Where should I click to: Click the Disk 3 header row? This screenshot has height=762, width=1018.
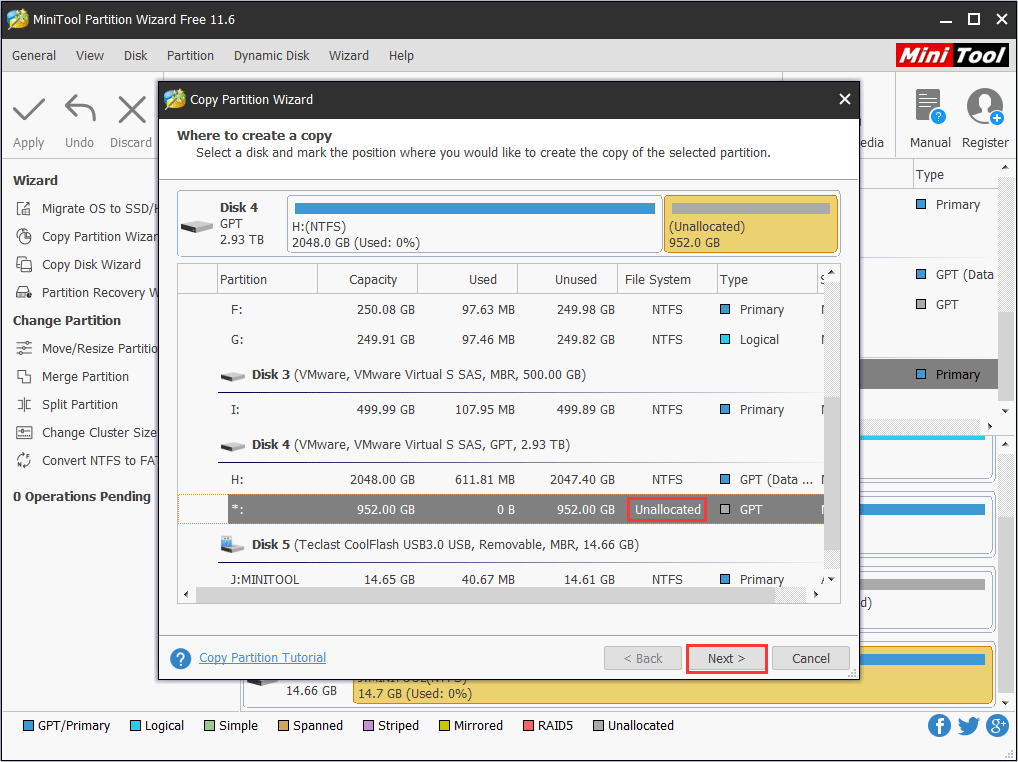pos(521,375)
